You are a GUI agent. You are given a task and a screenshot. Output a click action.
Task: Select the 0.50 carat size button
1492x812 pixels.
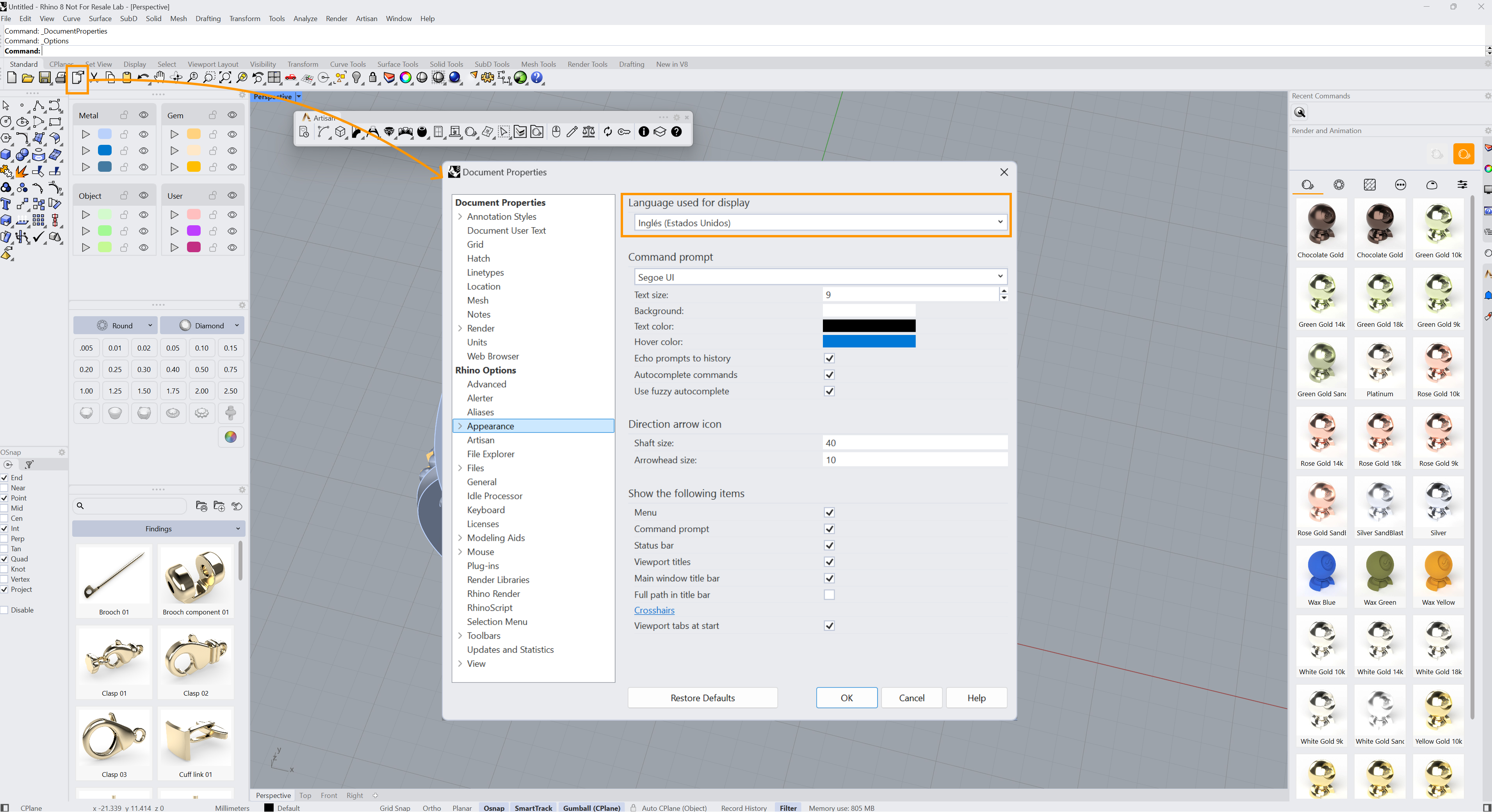201,370
